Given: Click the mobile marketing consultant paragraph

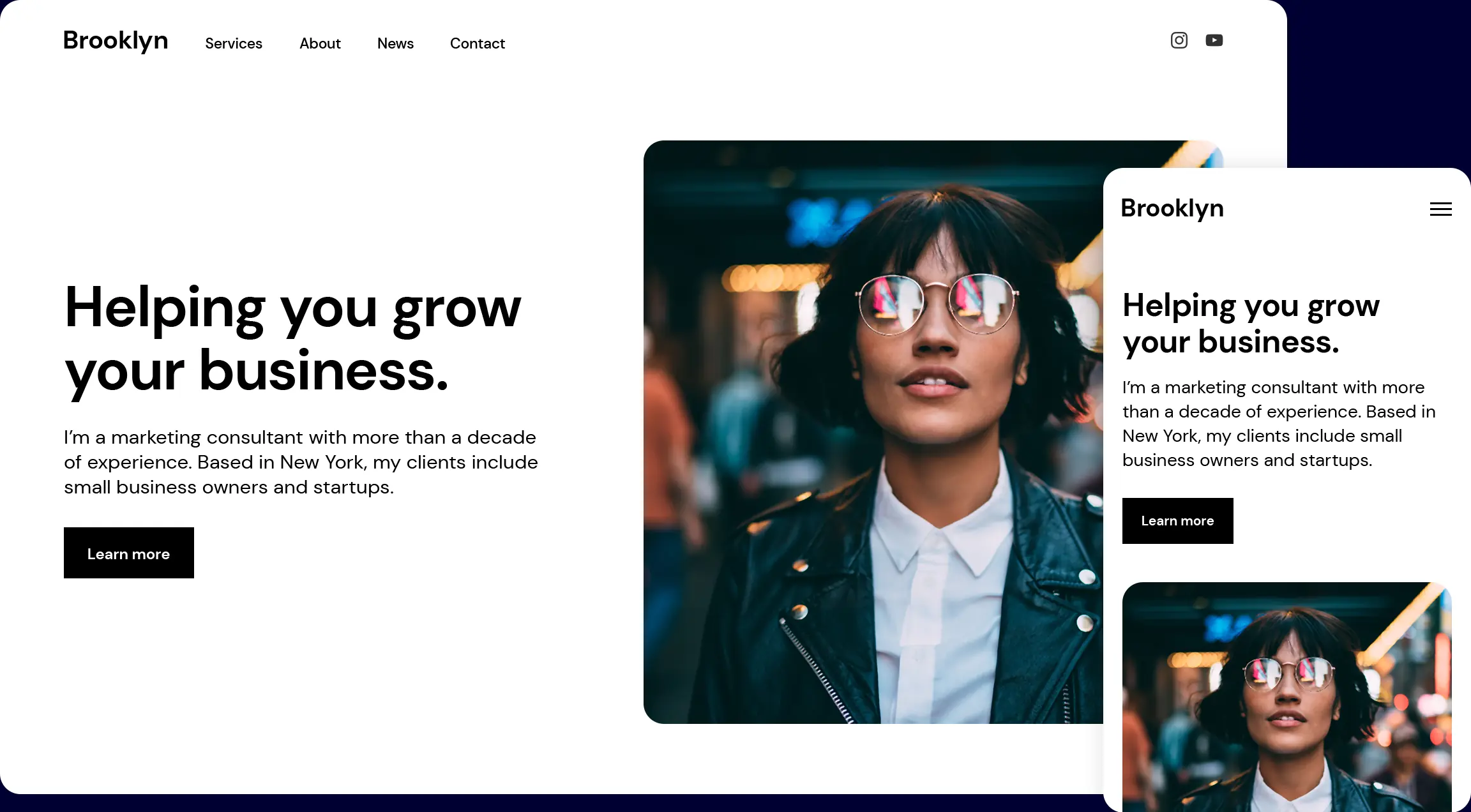Looking at the screenshot, I should pyautogui.click(x=1279, y=424).
